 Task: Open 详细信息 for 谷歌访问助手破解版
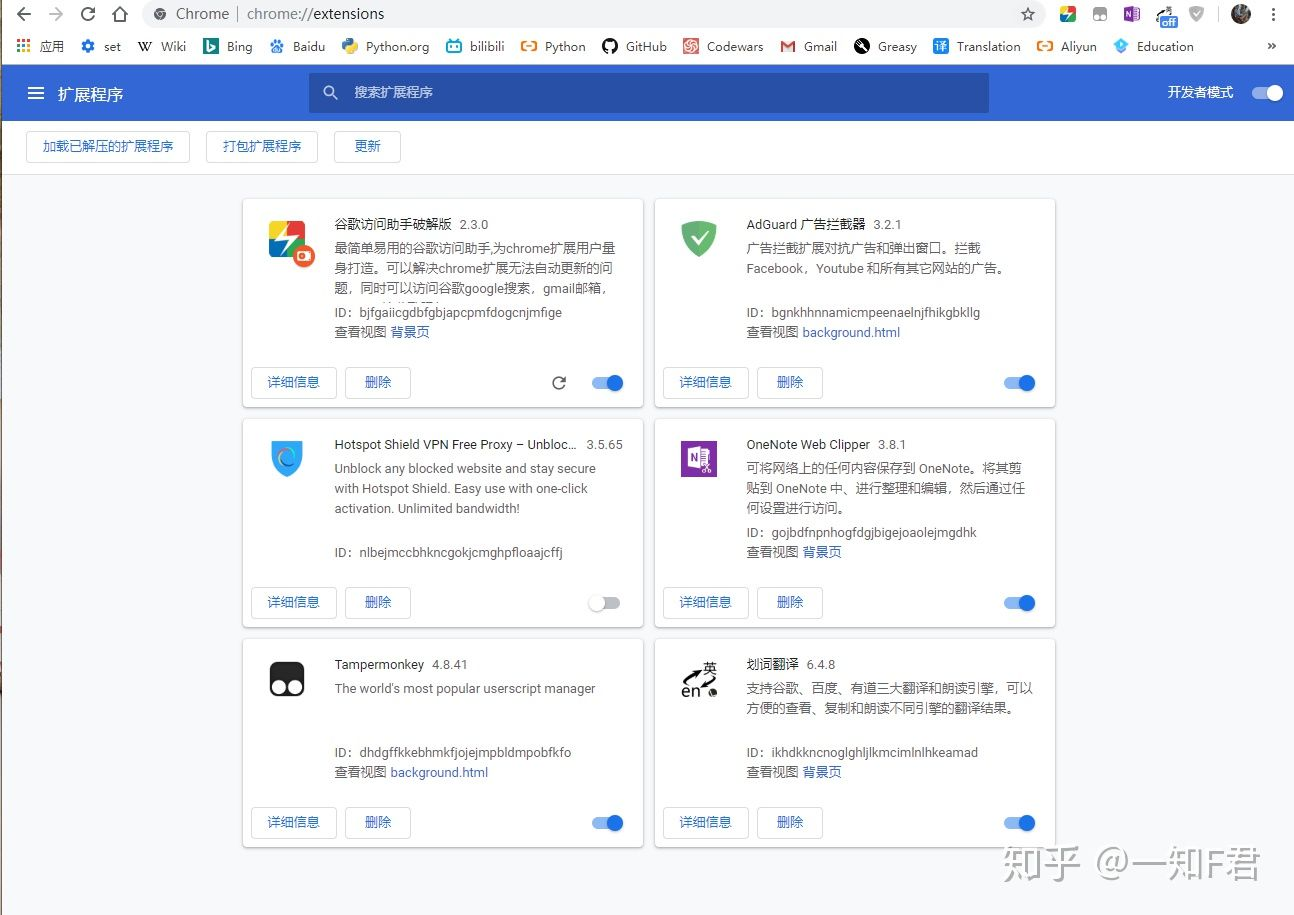294,382
